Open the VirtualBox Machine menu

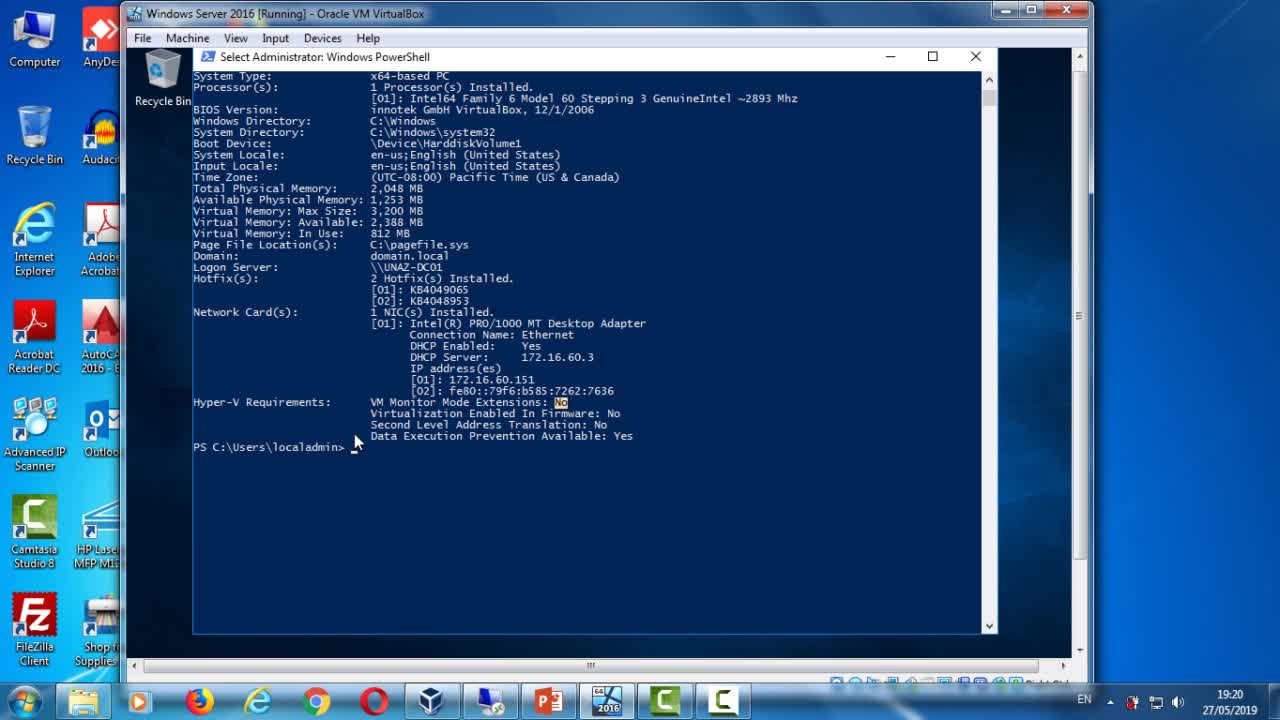(188, 38)
